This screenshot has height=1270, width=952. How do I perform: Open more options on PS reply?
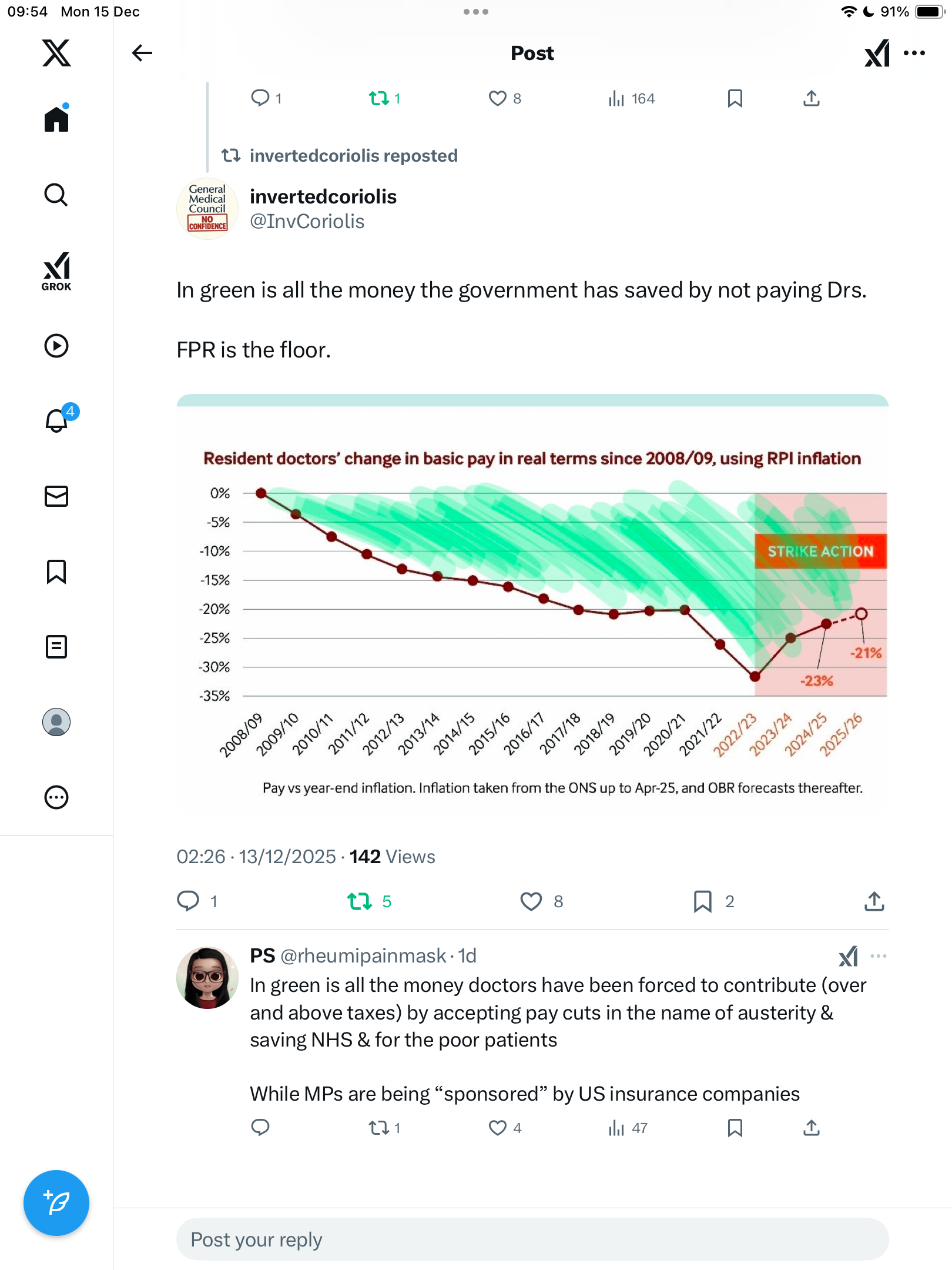(x=878, y=956)
